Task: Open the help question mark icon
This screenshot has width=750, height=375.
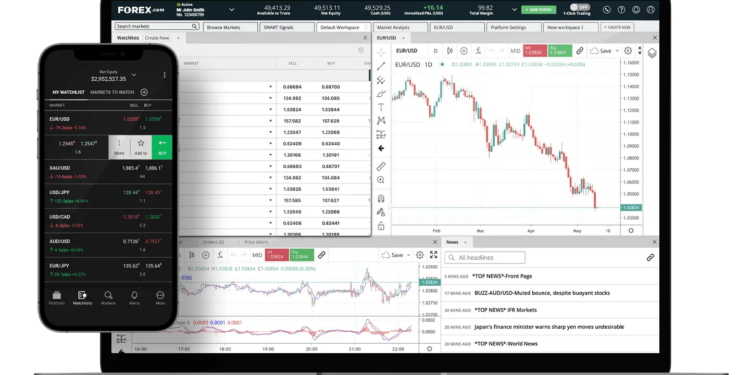Action: (x=621, y=10)
